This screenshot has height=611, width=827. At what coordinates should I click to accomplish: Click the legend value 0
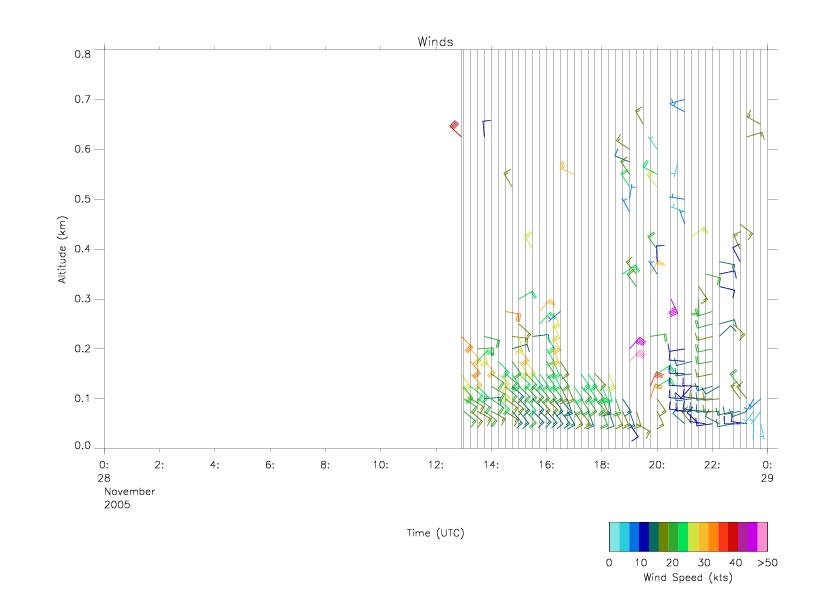609,562
